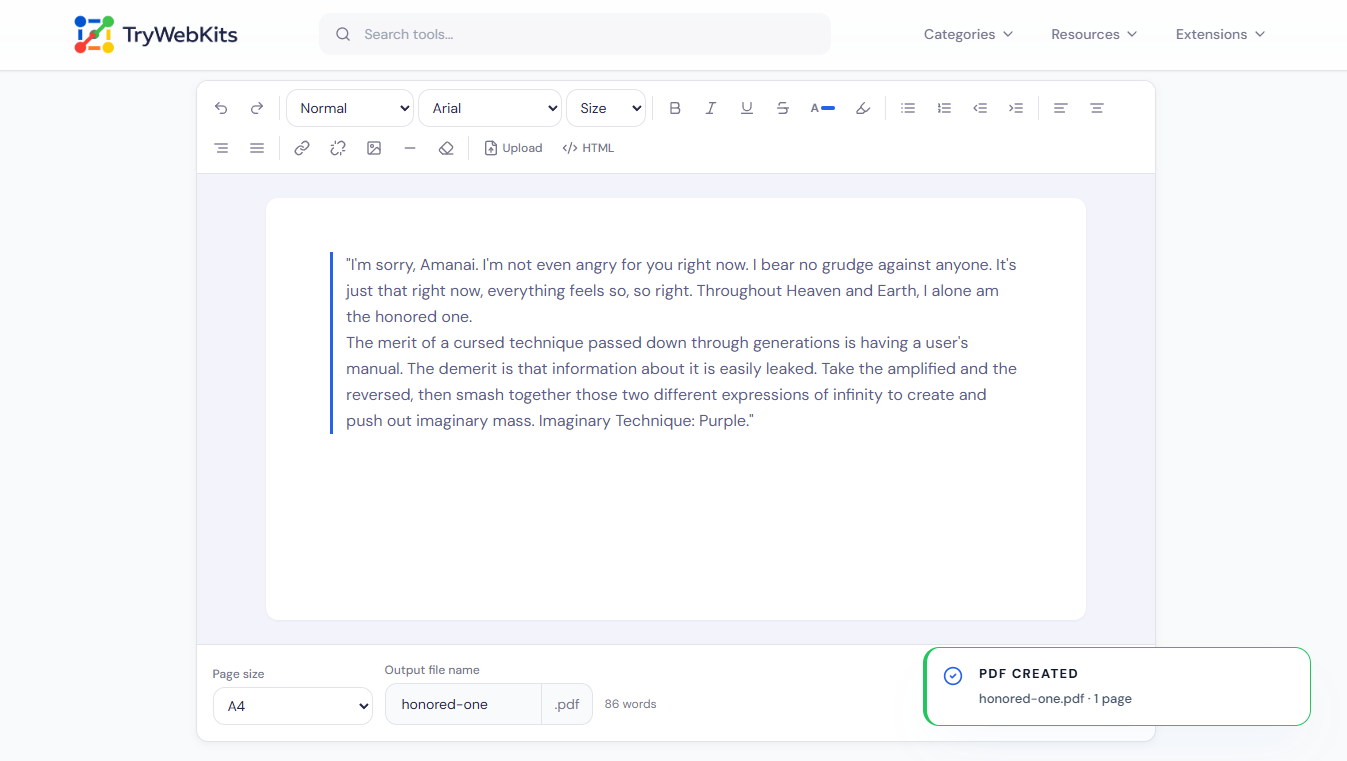Insert a bulleted list
The width and height of the screenshot is (1347, 761).
[x=908, y=108]
